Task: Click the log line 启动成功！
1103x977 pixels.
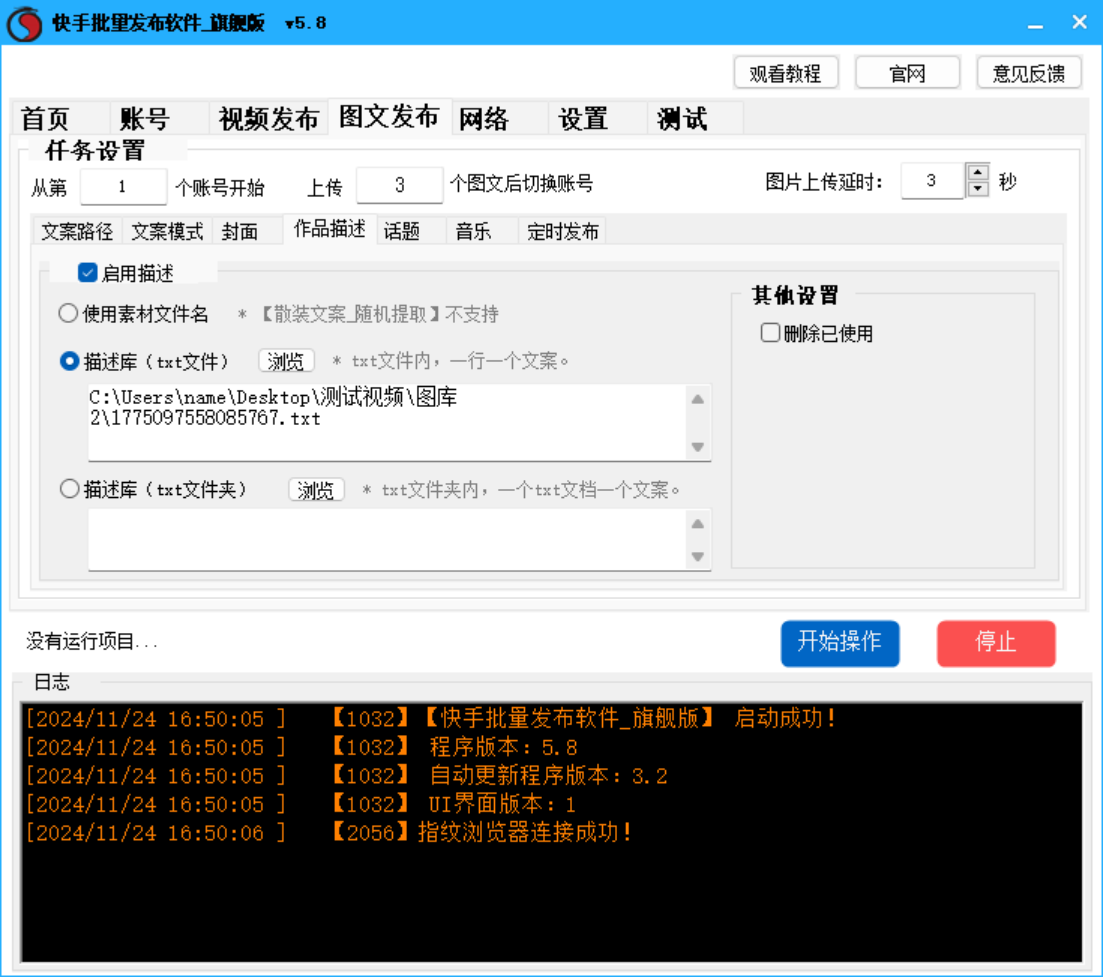Action: point(431,718)
